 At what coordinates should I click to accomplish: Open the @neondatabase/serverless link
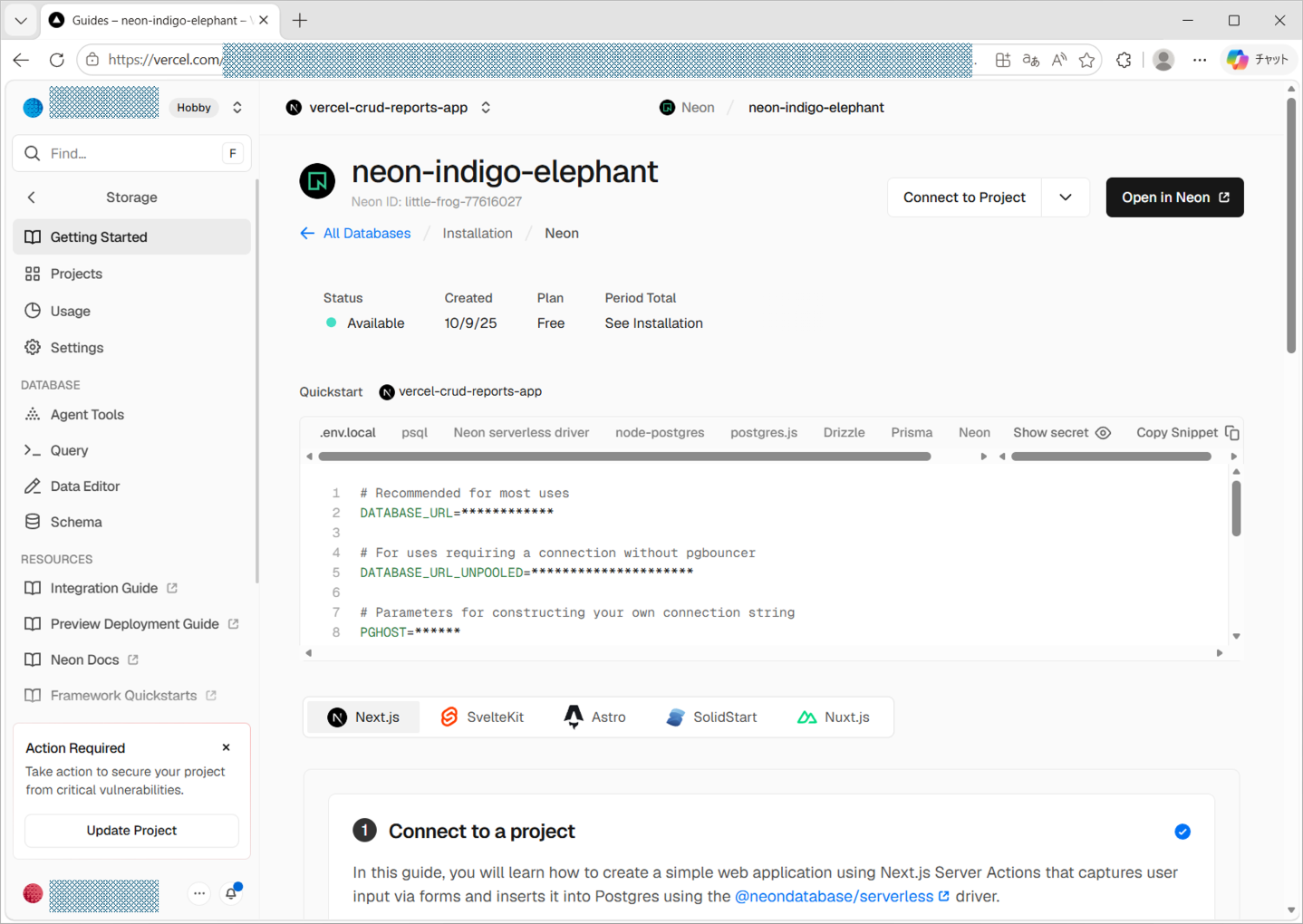[842, 896]
